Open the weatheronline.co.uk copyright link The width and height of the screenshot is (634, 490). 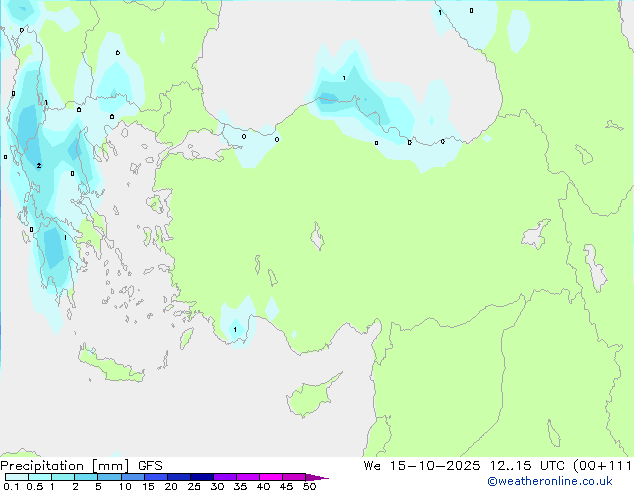coord(549,481)
